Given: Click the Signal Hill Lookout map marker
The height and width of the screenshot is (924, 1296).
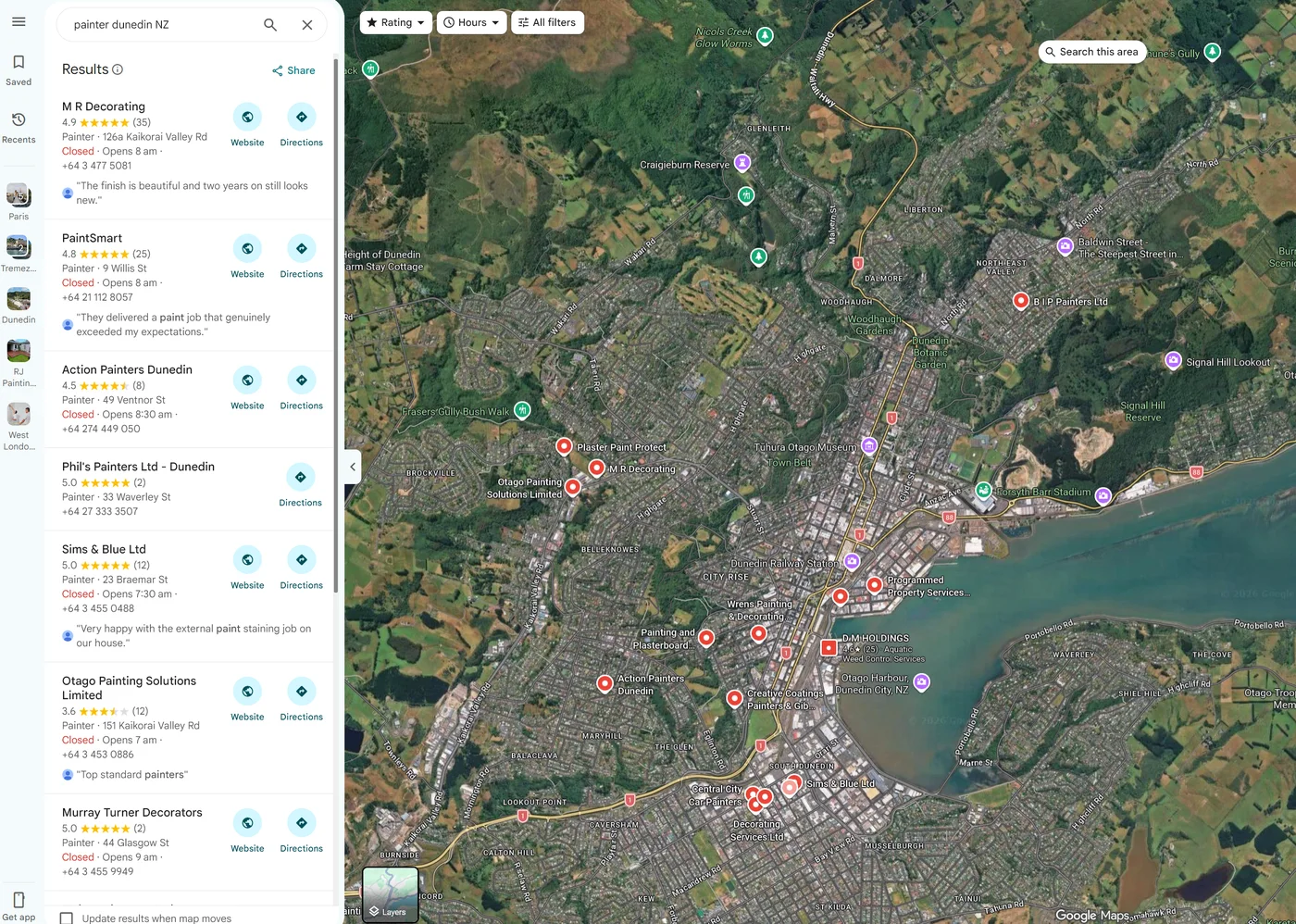Looking at the screenshot, I should [1173, 360].
